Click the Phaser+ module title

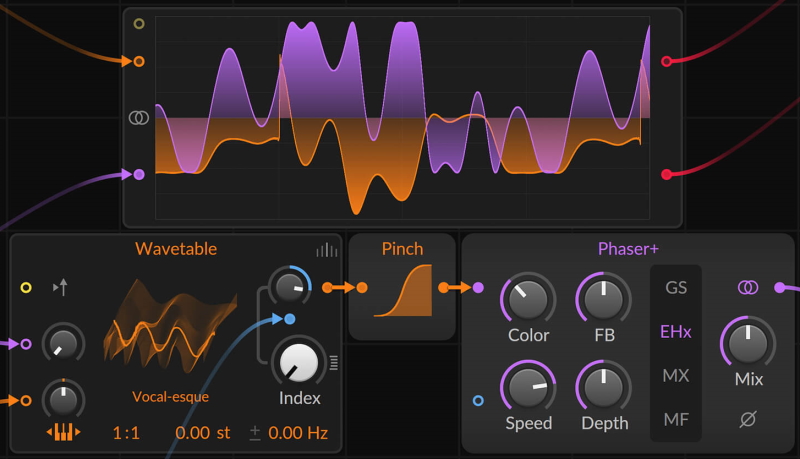point(628,249)
